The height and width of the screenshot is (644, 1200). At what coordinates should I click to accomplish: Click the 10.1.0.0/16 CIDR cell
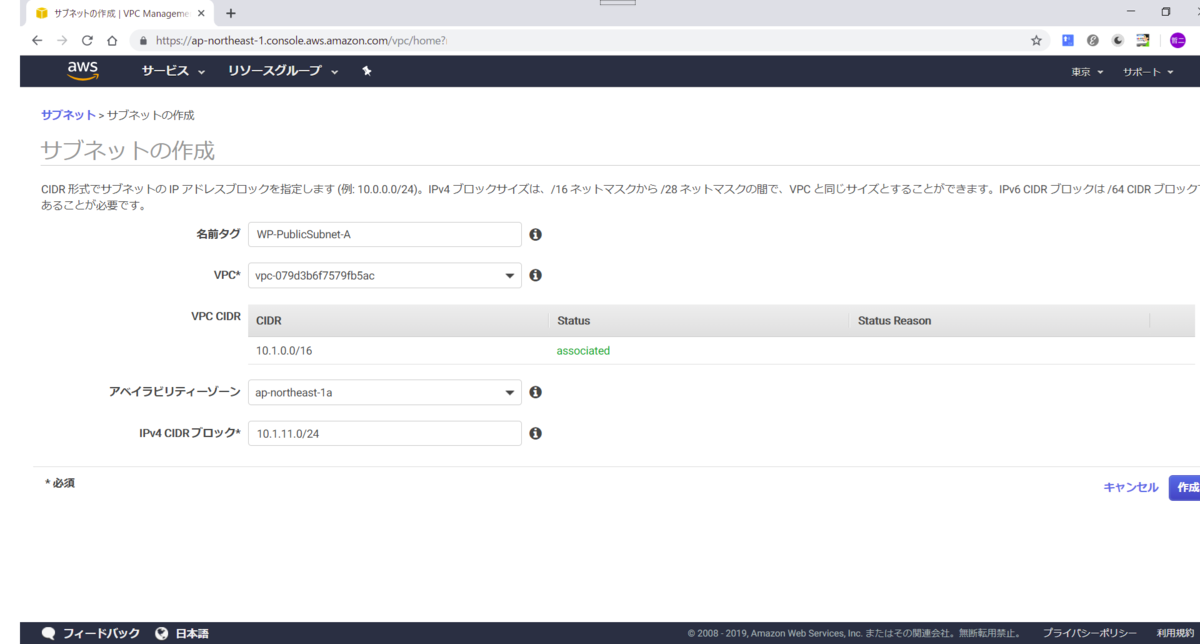[284, 351]
